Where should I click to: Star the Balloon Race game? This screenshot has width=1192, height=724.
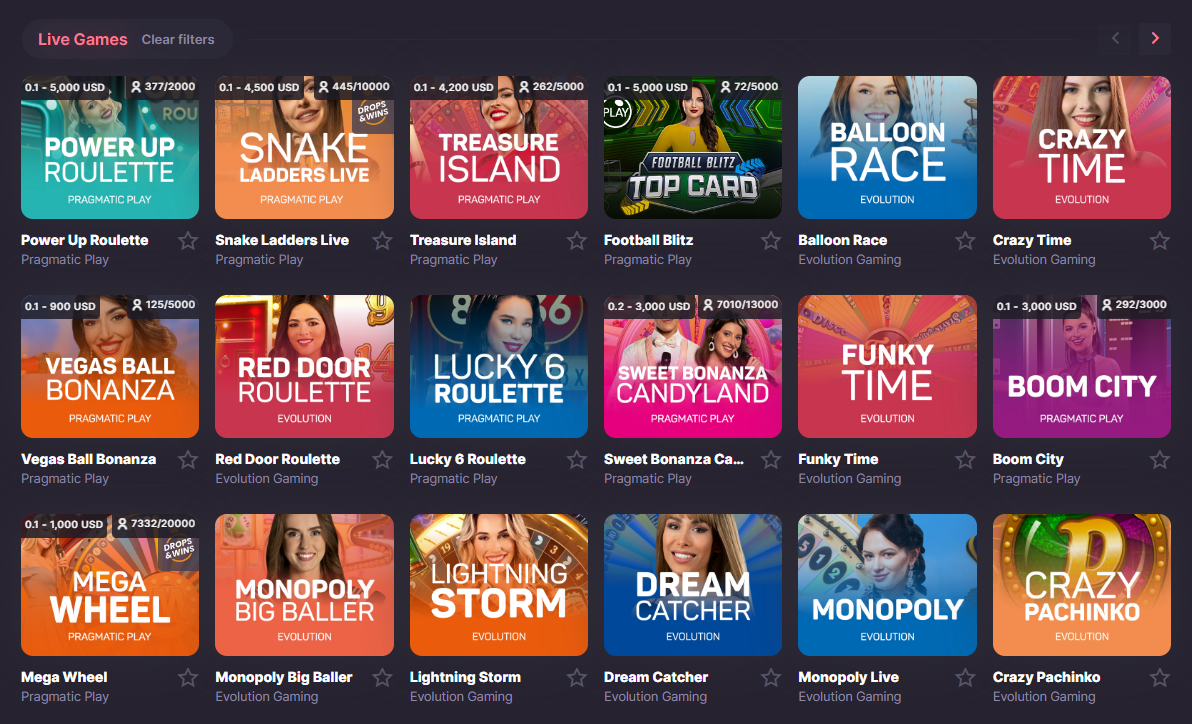pos(965,241)
